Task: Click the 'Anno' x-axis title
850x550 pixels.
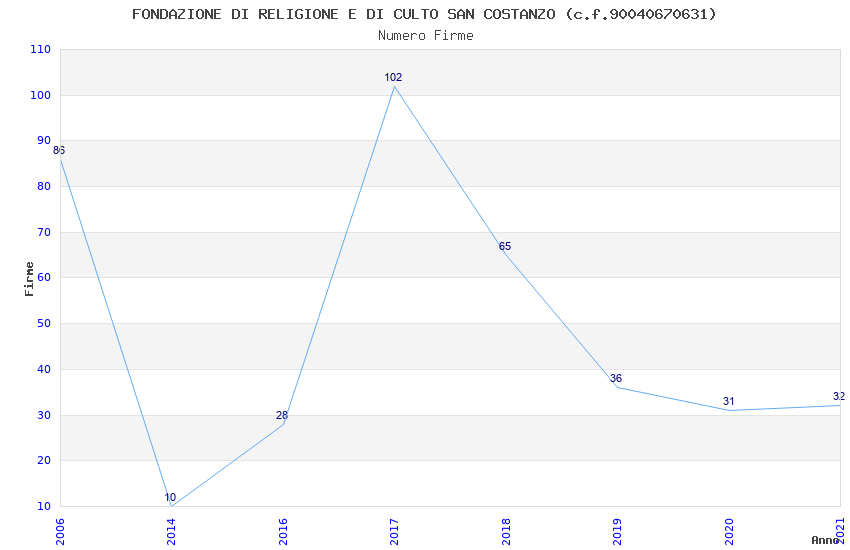Action: (825, 540)
